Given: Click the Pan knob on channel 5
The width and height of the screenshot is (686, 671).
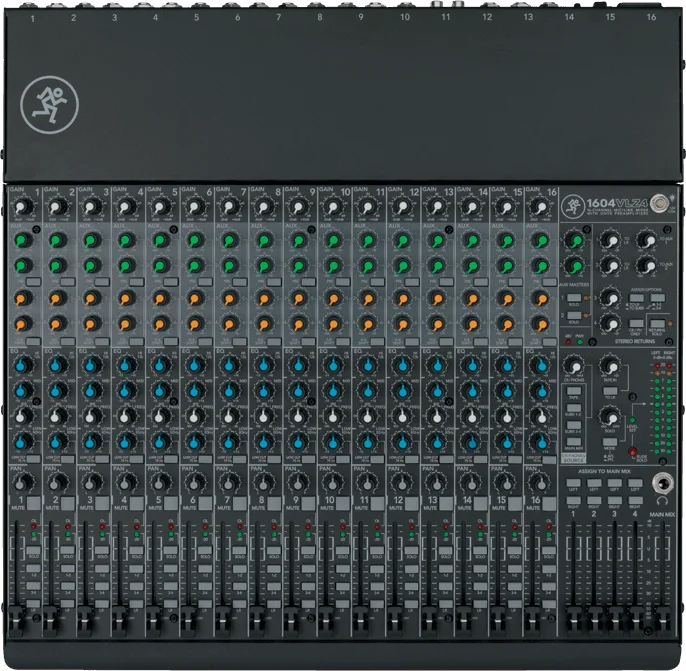Looking at the screenshot, I should point(161,482).
